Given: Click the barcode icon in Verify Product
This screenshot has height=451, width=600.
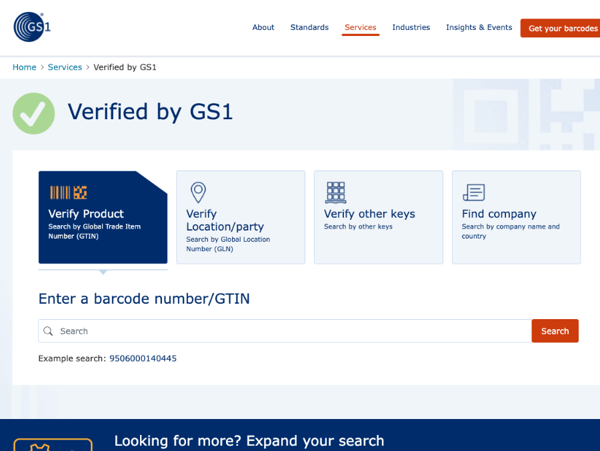Looking at the screenshot, I should (x=68, y=192).
